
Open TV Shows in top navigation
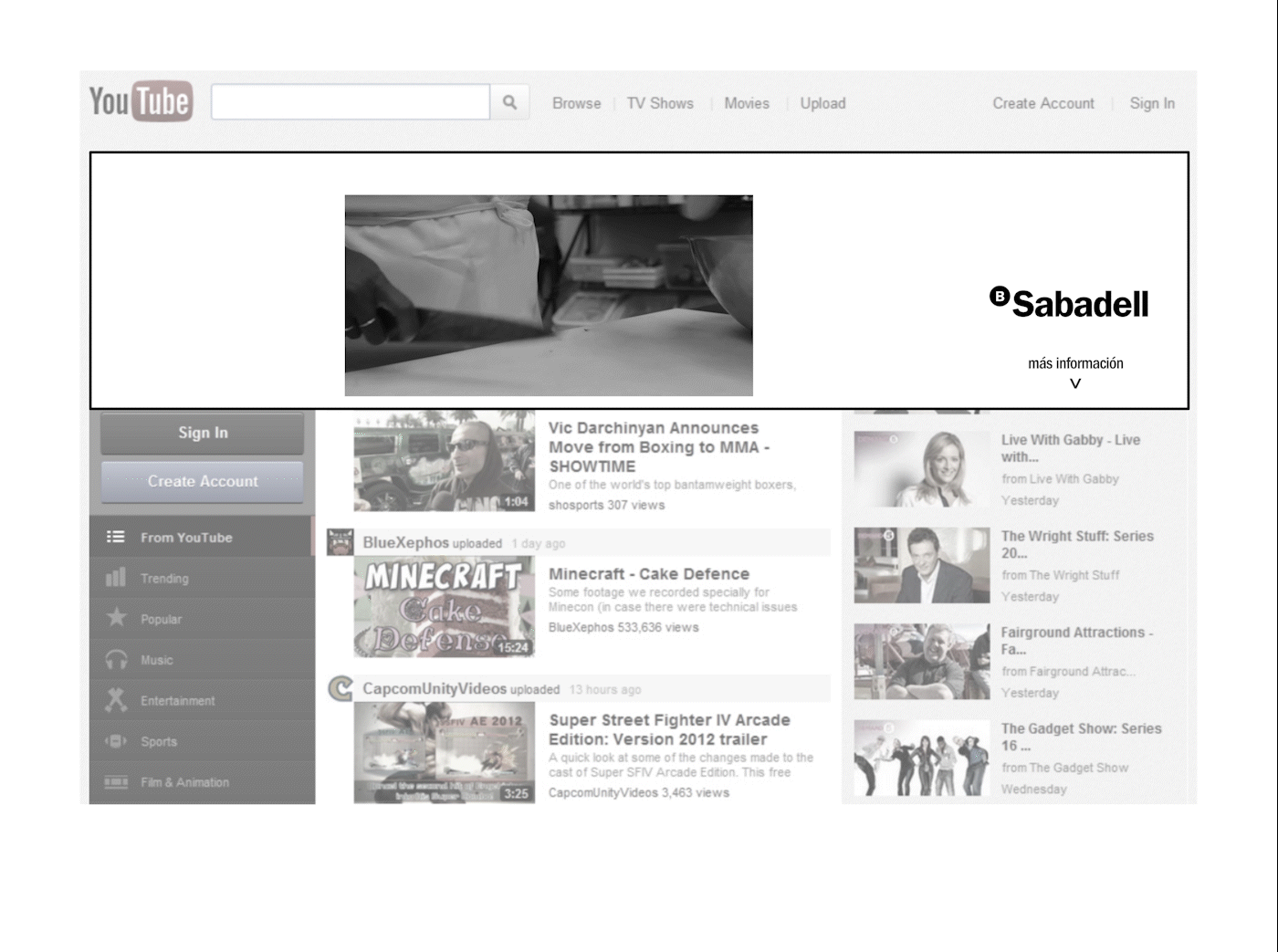pyautogui.click(x=660, y=103)
